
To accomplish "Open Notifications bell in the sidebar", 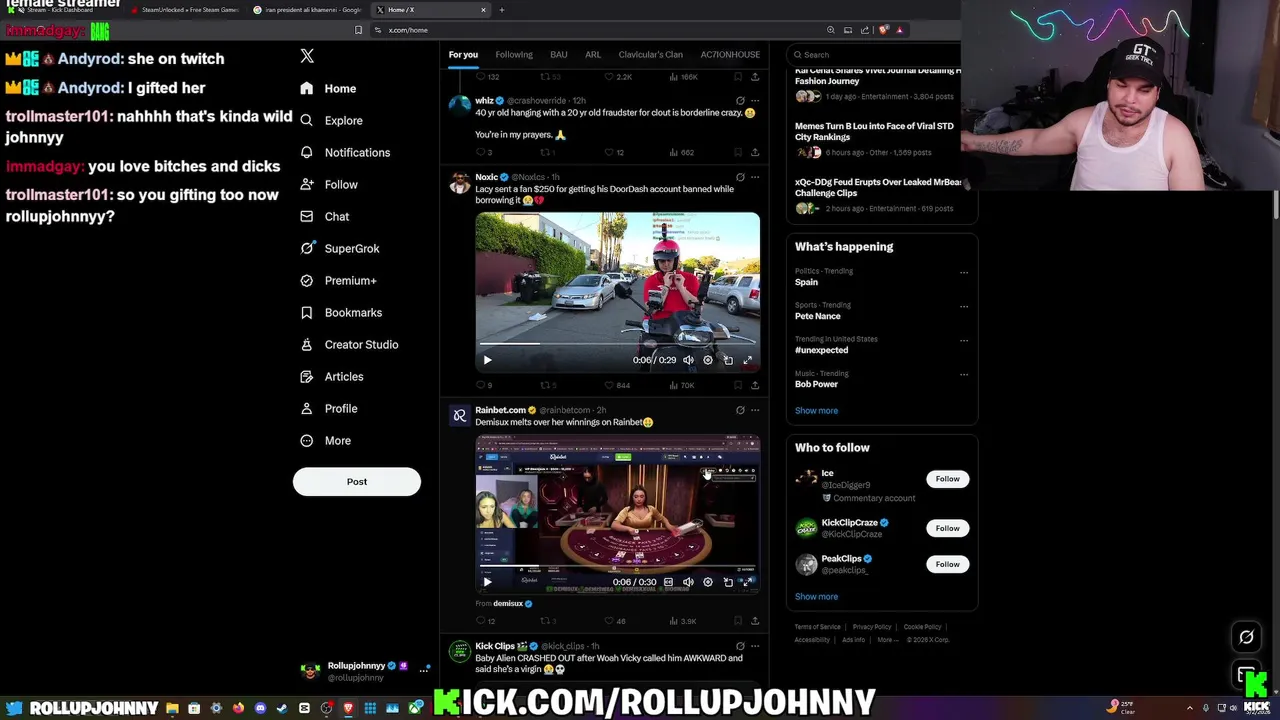I will [306, 152].
